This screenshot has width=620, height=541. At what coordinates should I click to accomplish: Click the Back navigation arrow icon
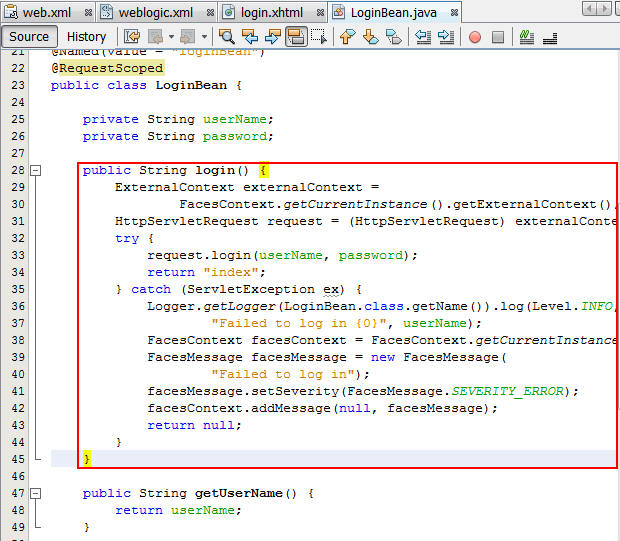[155, 37]
